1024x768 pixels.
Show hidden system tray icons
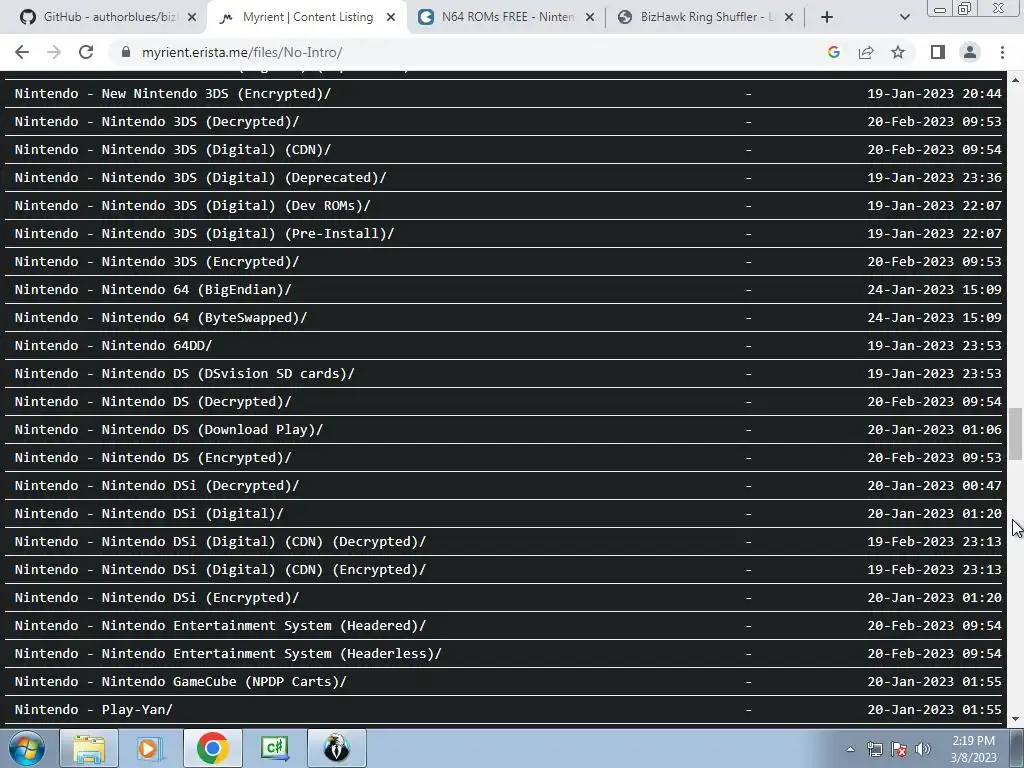click(850, 749)
